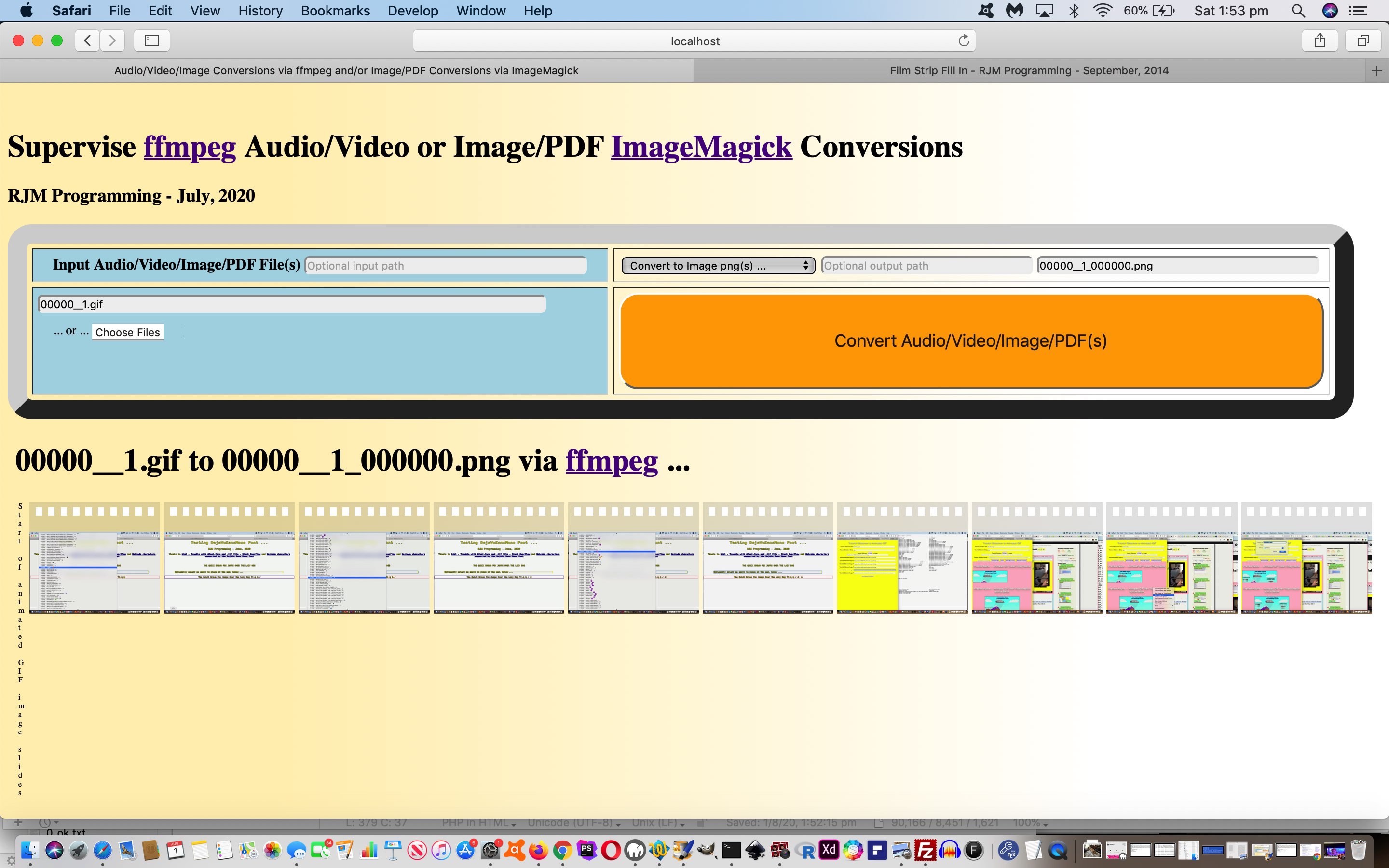Go forward with Safari's forward arrow
This screenshot has width=1389, height=868.
click(x=112, y=40)
